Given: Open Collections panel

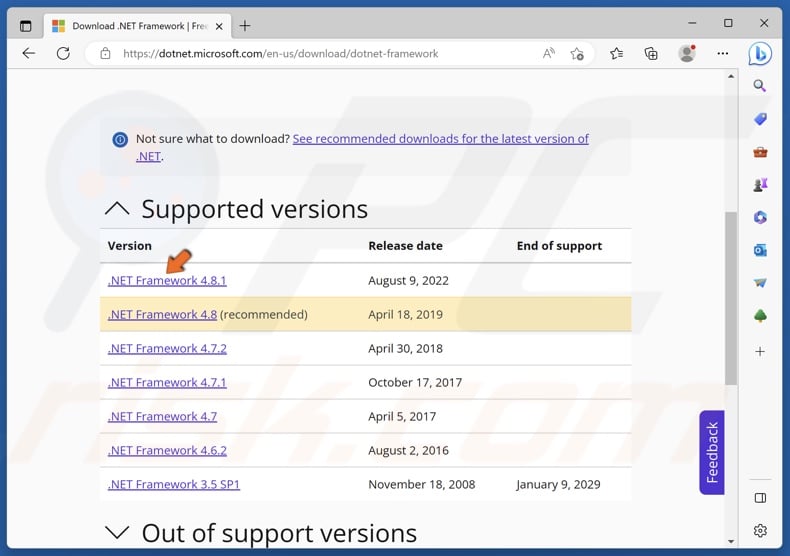Looking at the screenshot, I should 651,53.
